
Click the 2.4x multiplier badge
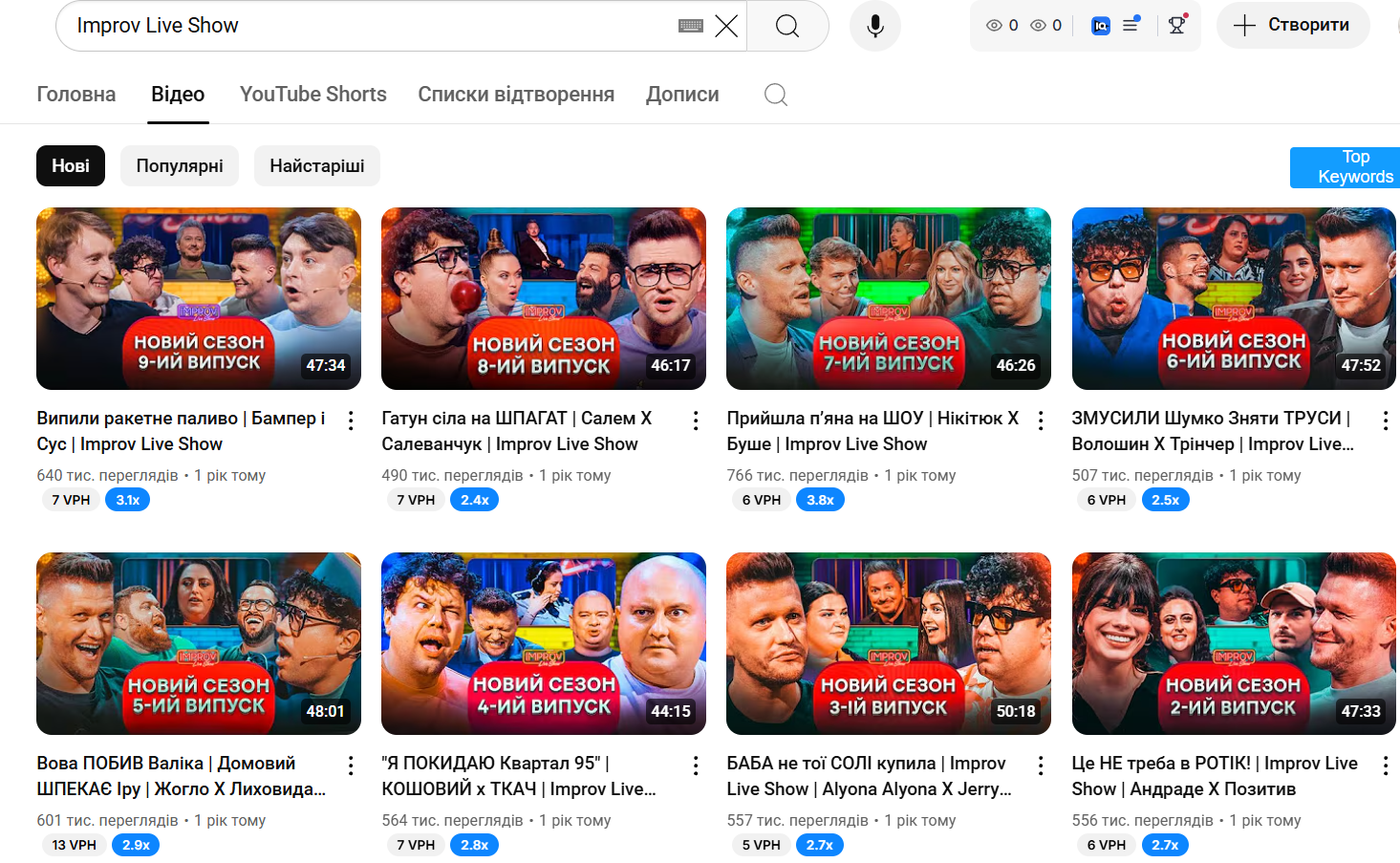pyautogui.click(x=475, y=500)
